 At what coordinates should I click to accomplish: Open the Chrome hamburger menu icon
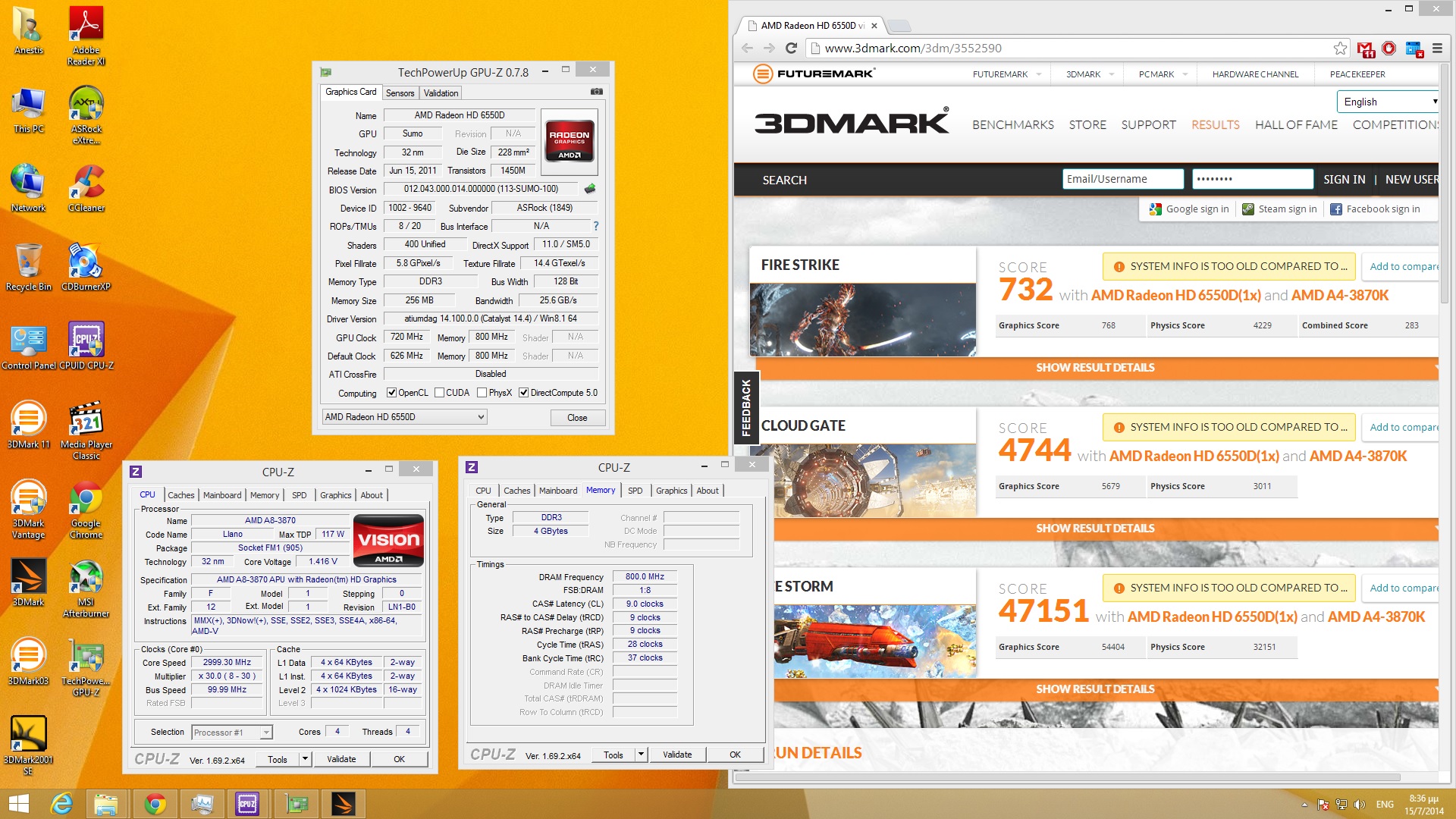[x=1437, y=48]
